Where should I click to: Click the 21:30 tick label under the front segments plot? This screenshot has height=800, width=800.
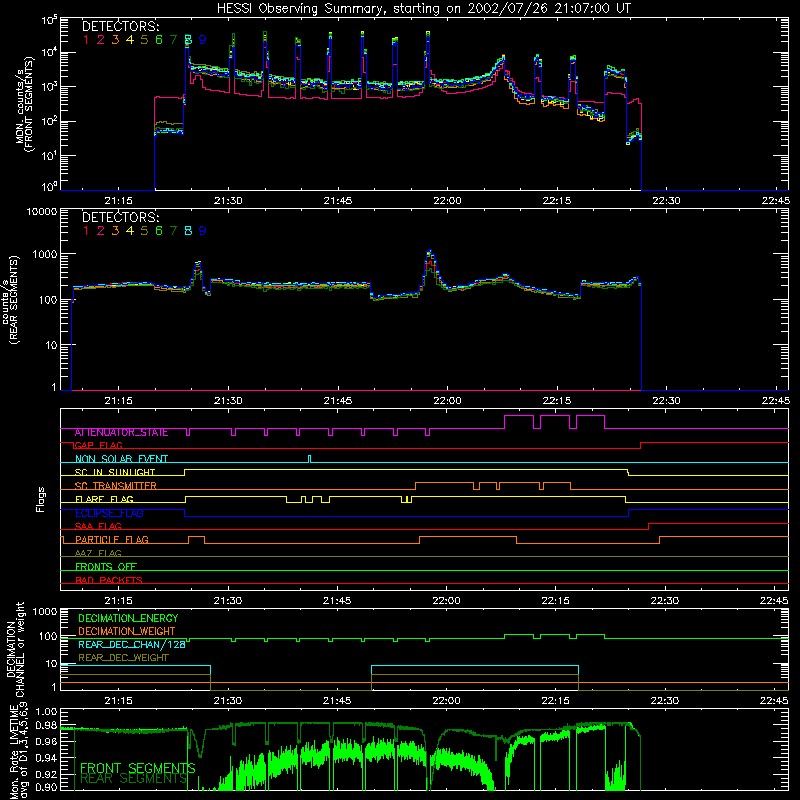pos(228,201)
